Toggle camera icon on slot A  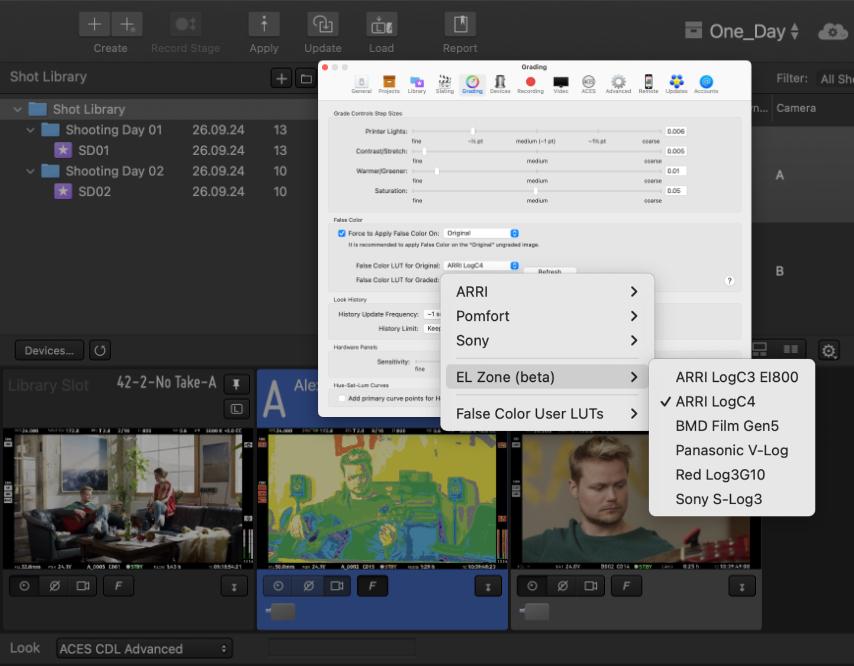point(337,586)
